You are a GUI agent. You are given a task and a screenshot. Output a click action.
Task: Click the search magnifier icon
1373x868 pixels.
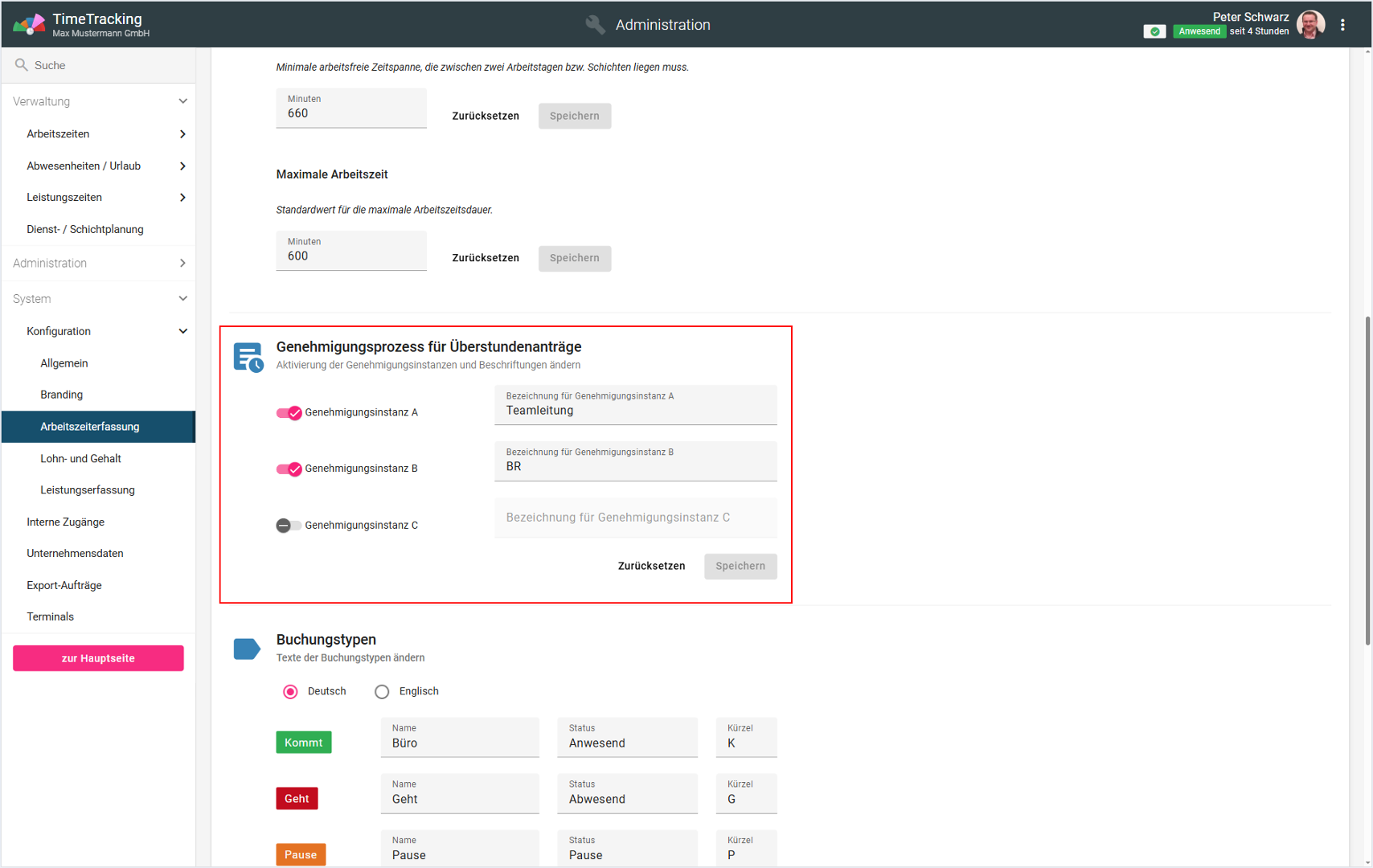22,65
